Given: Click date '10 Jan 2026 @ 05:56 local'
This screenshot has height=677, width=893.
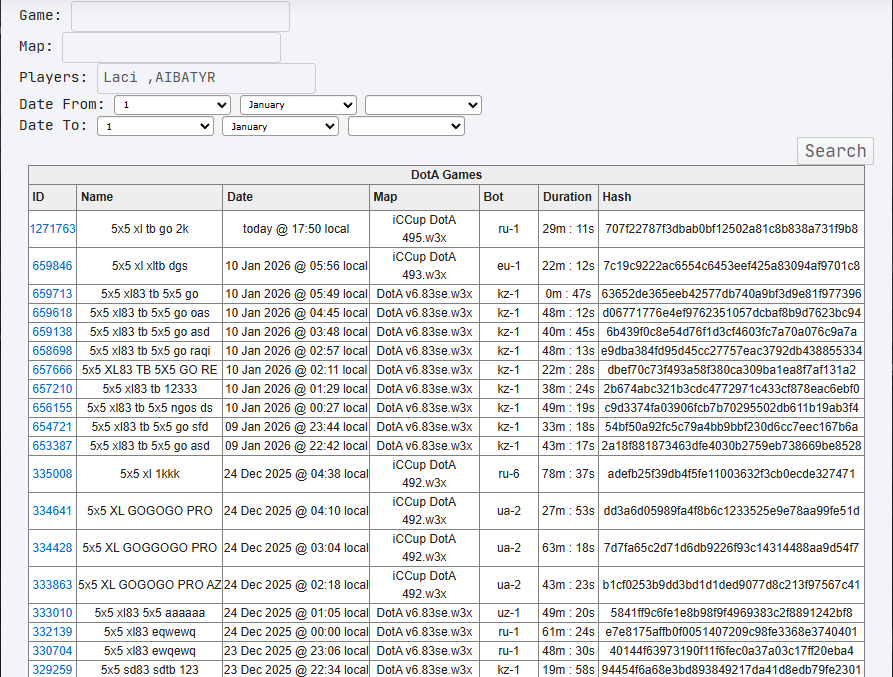Looking at the screenshot, I should (296, 266).
